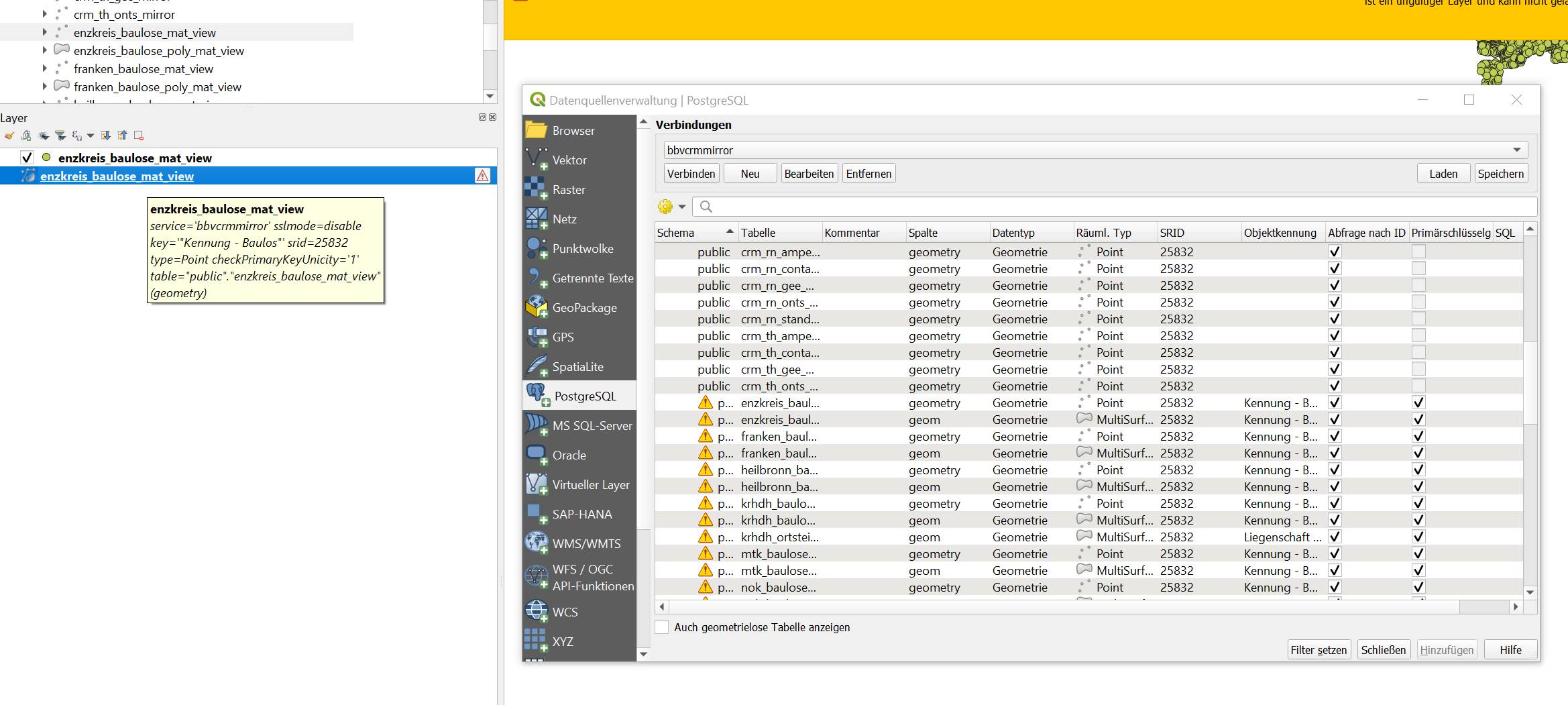The image size is (1568, 705).
Task: Click the connection settings gear icon
Action: coord(665,207)
